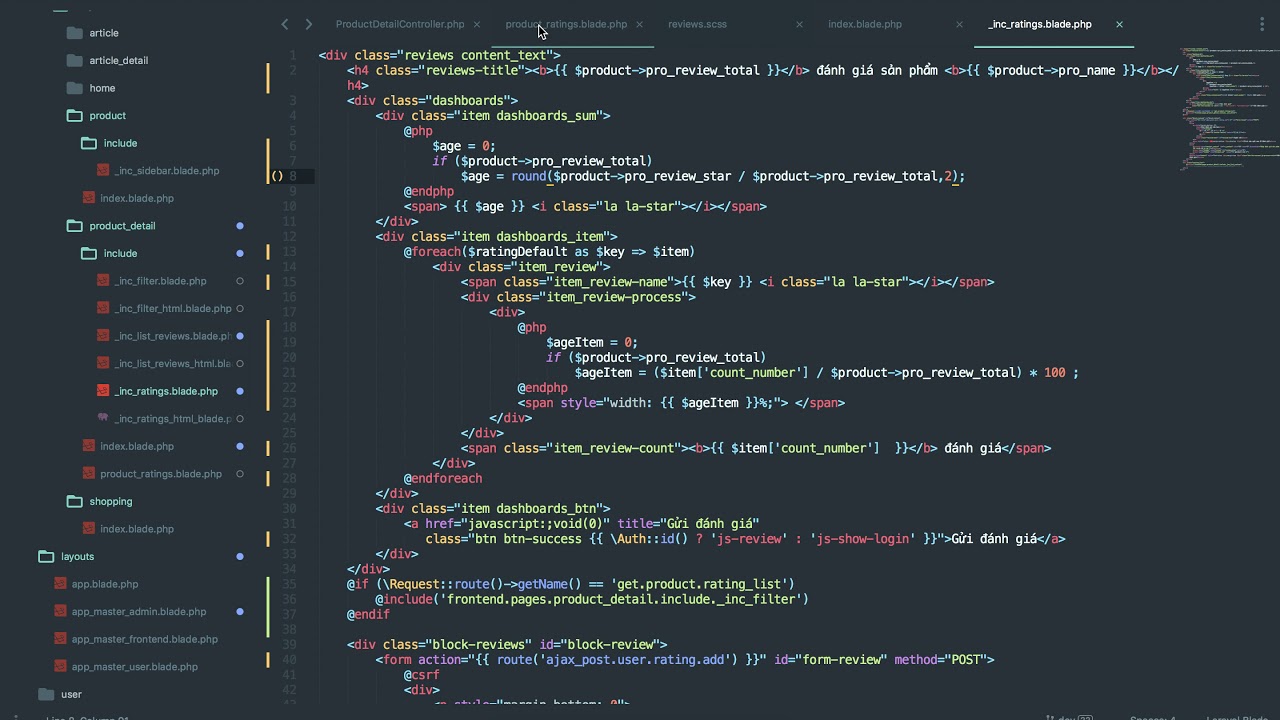Open index.blade.php under the shopping folder
This screenshot has width=1280, height=720.
[x=137, y=529]
